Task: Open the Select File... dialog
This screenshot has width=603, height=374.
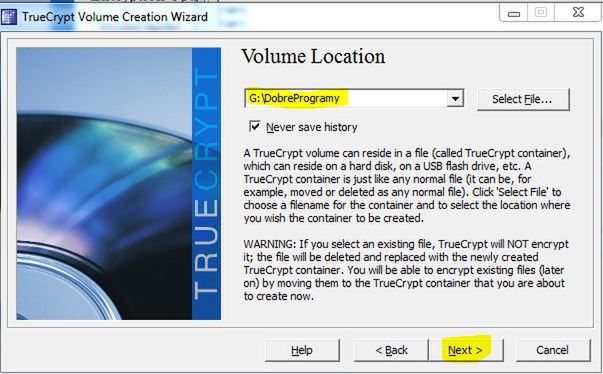Action: pyautogui.click(x=523, y=99)
